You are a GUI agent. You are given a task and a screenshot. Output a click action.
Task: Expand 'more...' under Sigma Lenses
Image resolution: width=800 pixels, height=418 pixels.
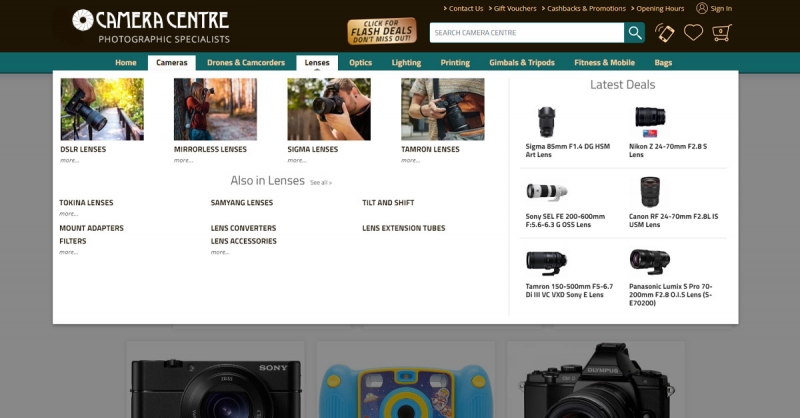297,160
